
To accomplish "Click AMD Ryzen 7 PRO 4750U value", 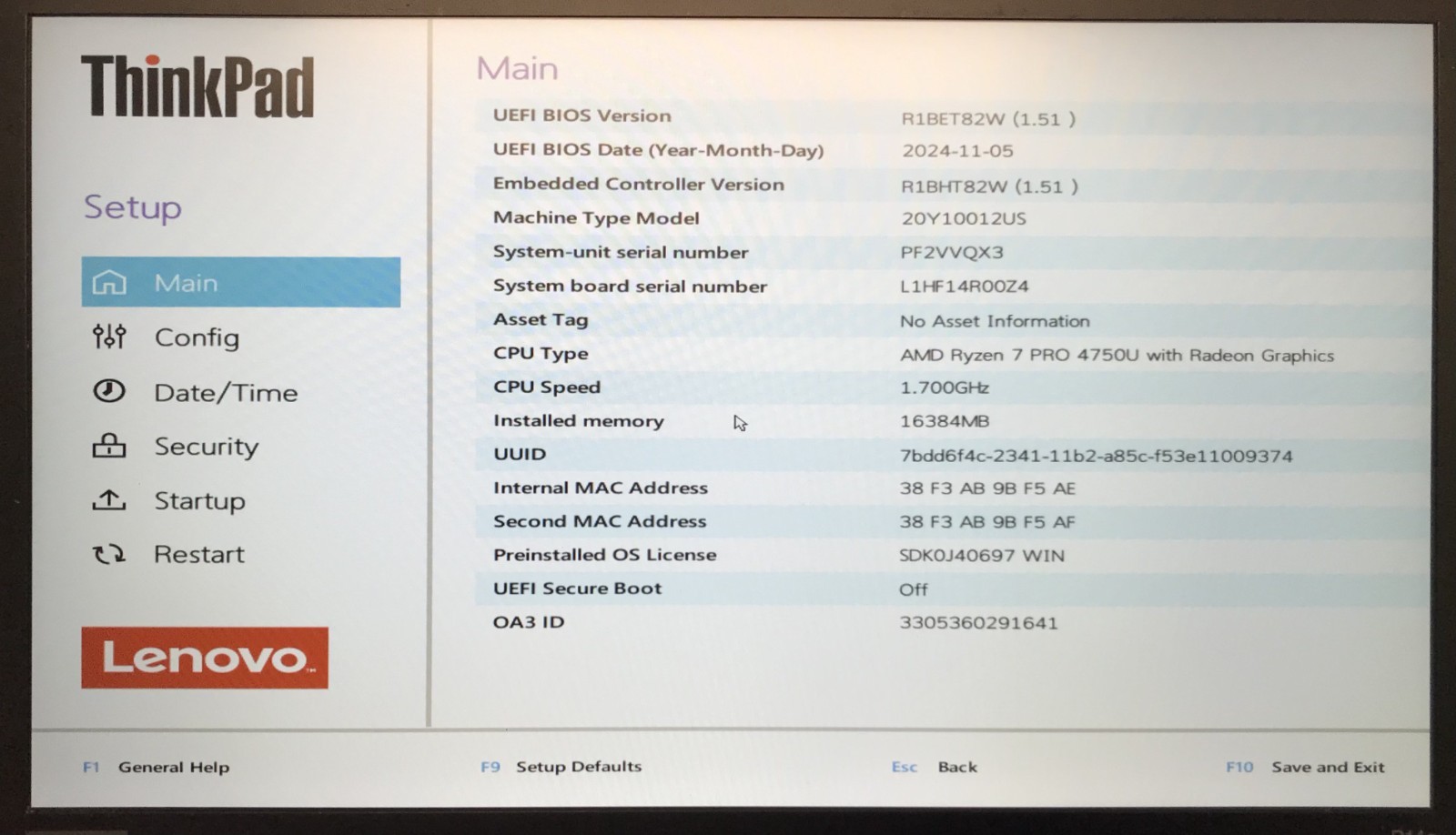I will [x=1117, y=356].
